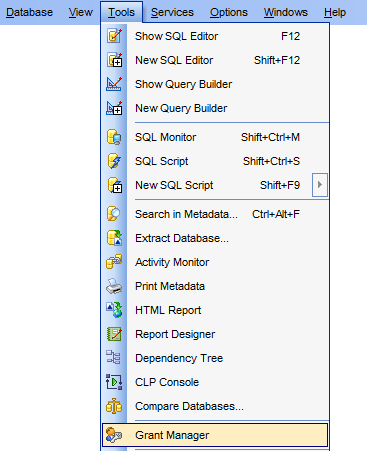Click the New SQL Editor icon
Viewport: 367px width, 451px height.
point(114,60)
